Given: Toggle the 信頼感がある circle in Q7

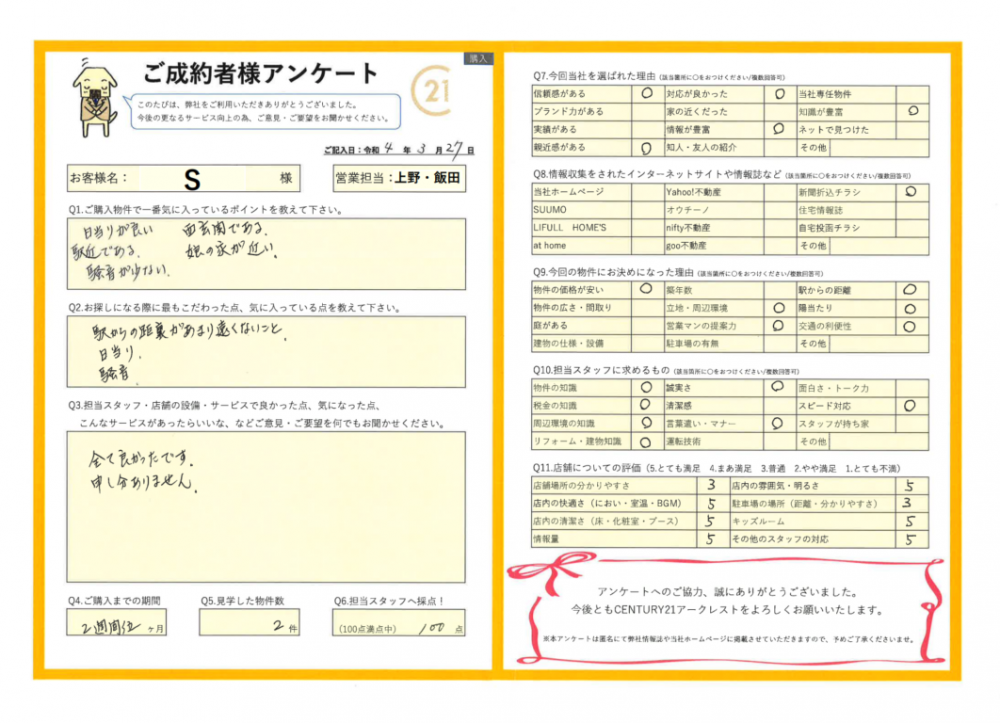Looking at the screenshot, I should pyautogui.click(x=644, y=93).
